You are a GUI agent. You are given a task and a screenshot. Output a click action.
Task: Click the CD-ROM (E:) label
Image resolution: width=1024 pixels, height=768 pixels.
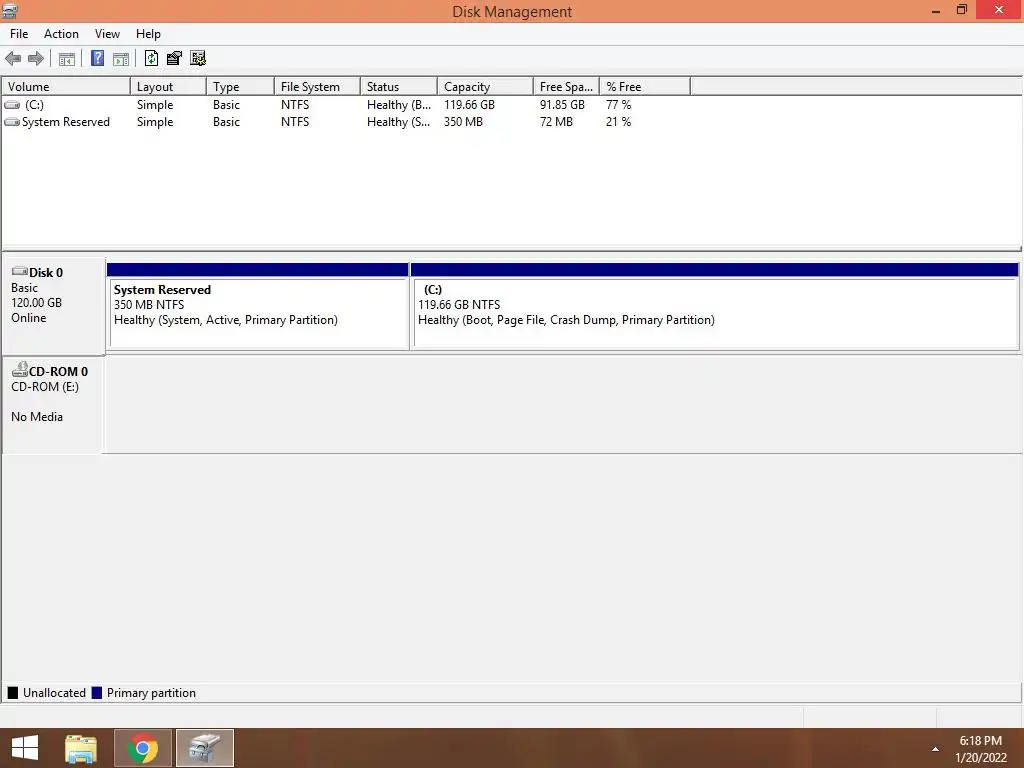click(x=44, y=387)
